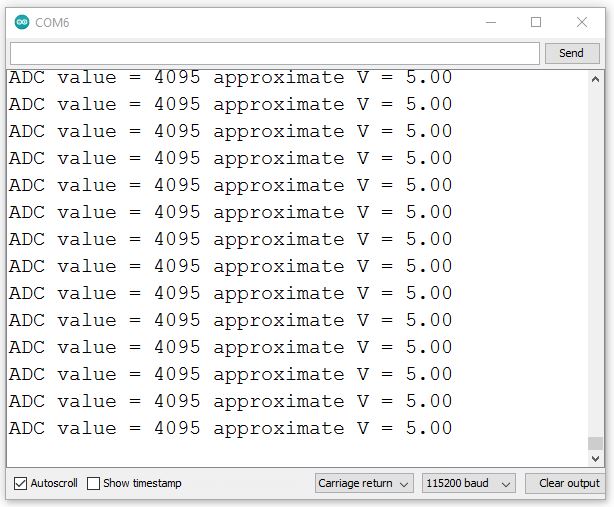Focus the serial message input field
This screenshot has width=614, height=507.
point(274,53)
